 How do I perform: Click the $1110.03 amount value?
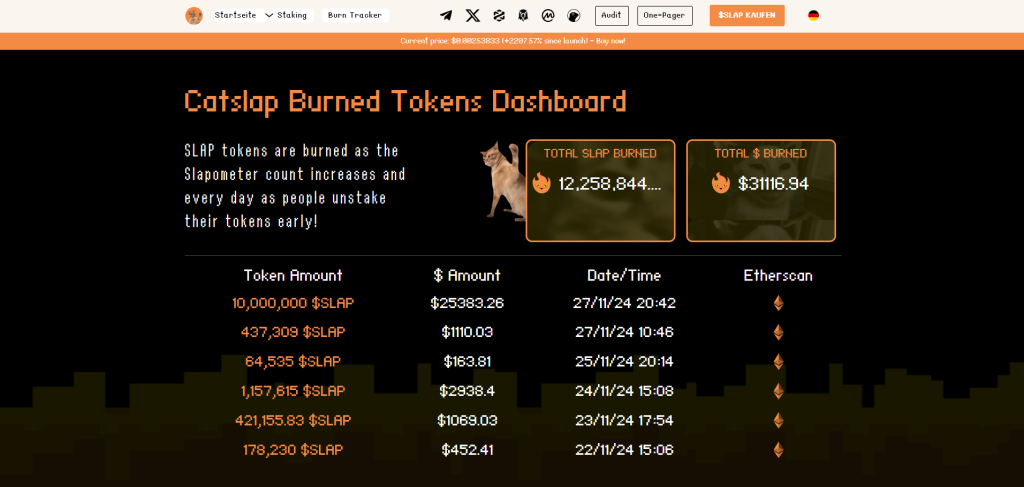click(x=467, y=332)
